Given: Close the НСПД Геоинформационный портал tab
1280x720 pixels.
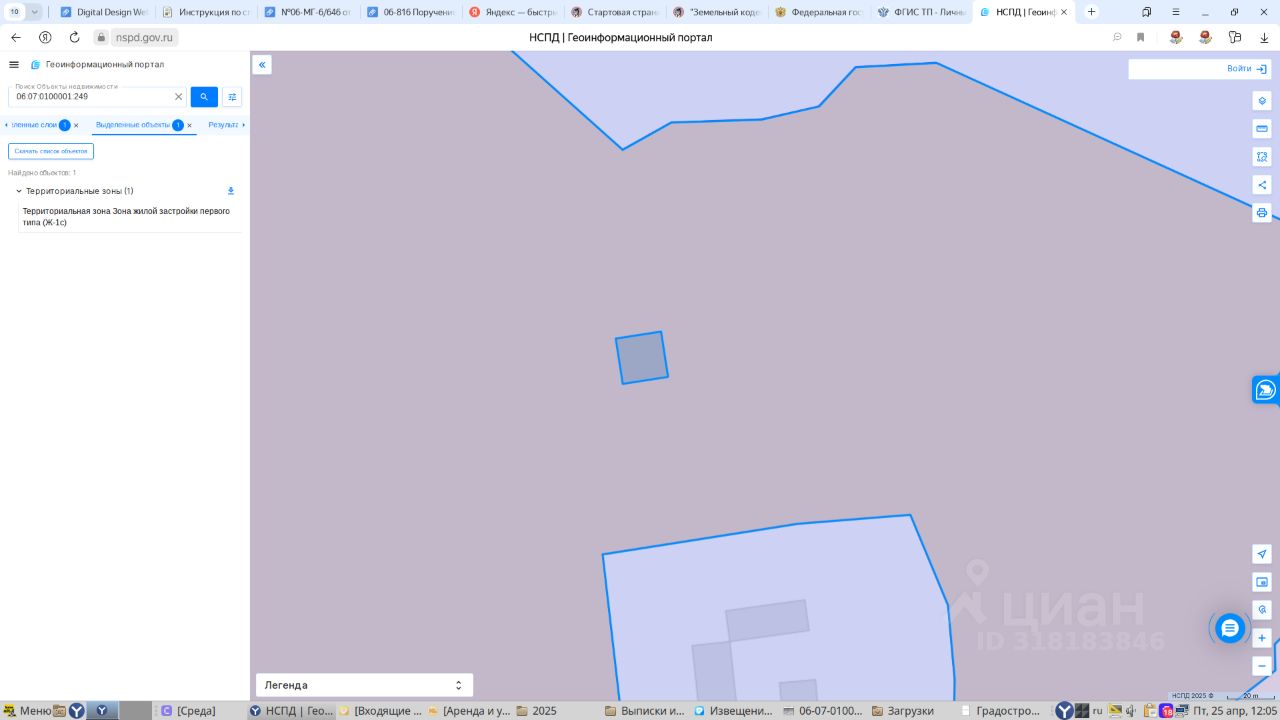Looking at the screenshot, I should [x=1063, y=12].
